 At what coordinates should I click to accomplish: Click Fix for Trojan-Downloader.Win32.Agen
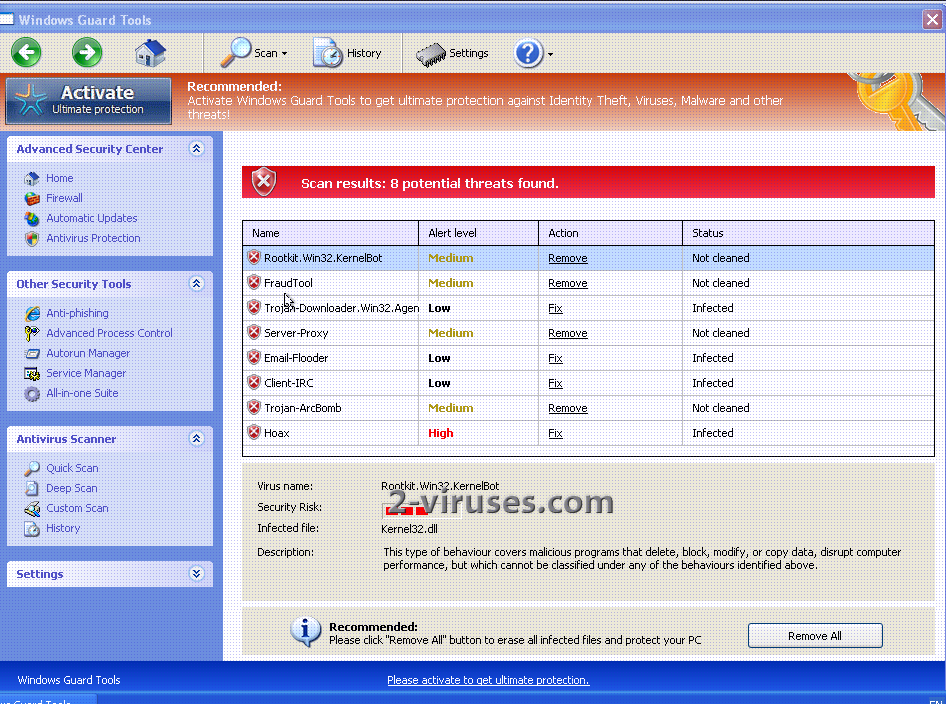555,308
